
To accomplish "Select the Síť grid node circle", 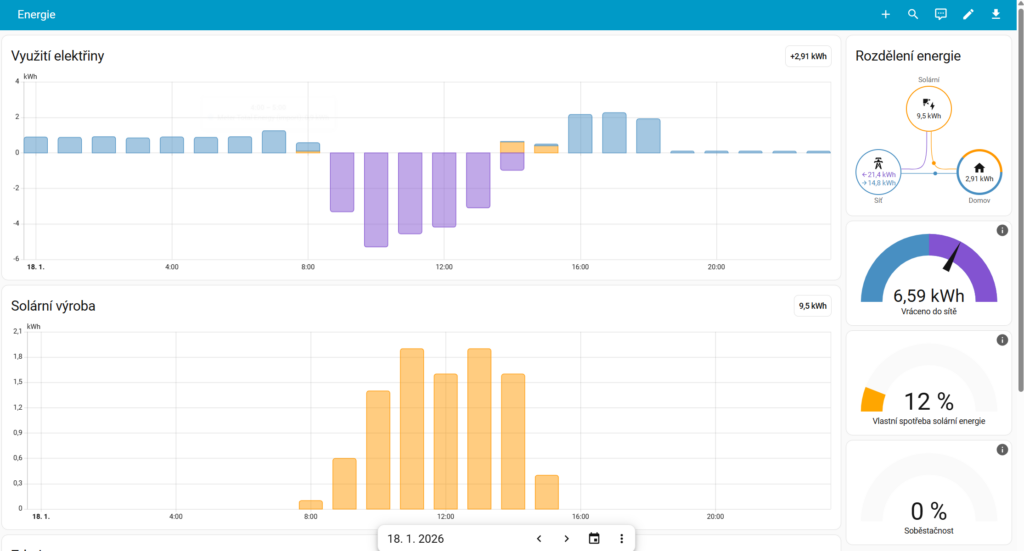I will [879, 173].
